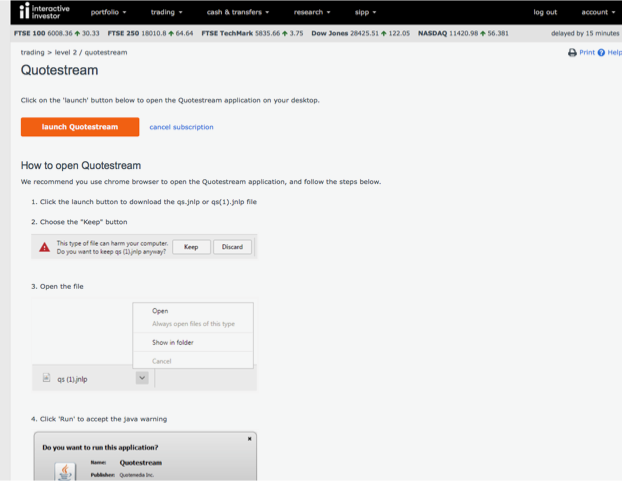Select Open in the context menu image
Image resolution: width=622 pixels, height=481 pixels.
pyautogui.click(x=160, y=311)
